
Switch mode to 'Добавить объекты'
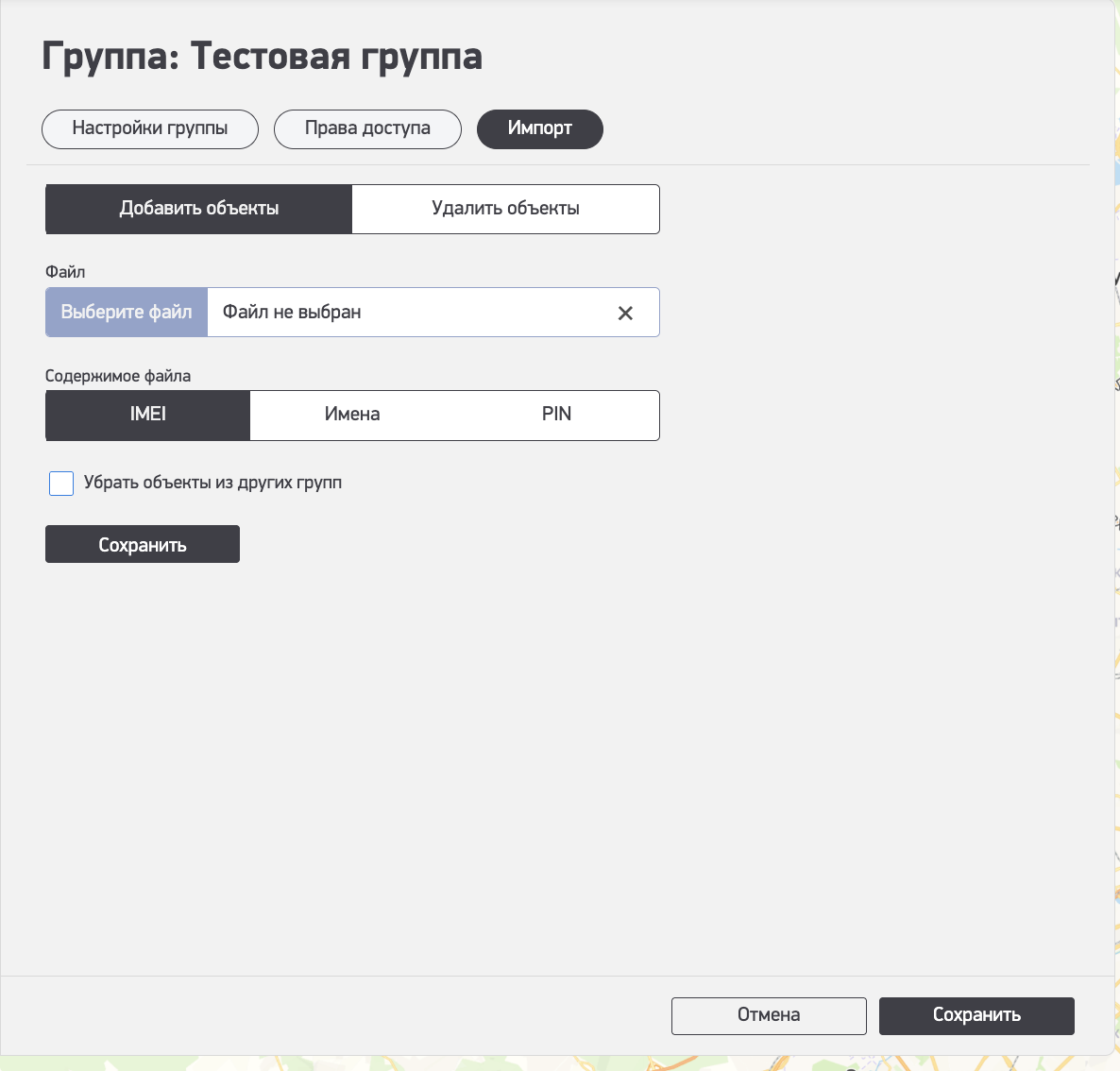199,209
